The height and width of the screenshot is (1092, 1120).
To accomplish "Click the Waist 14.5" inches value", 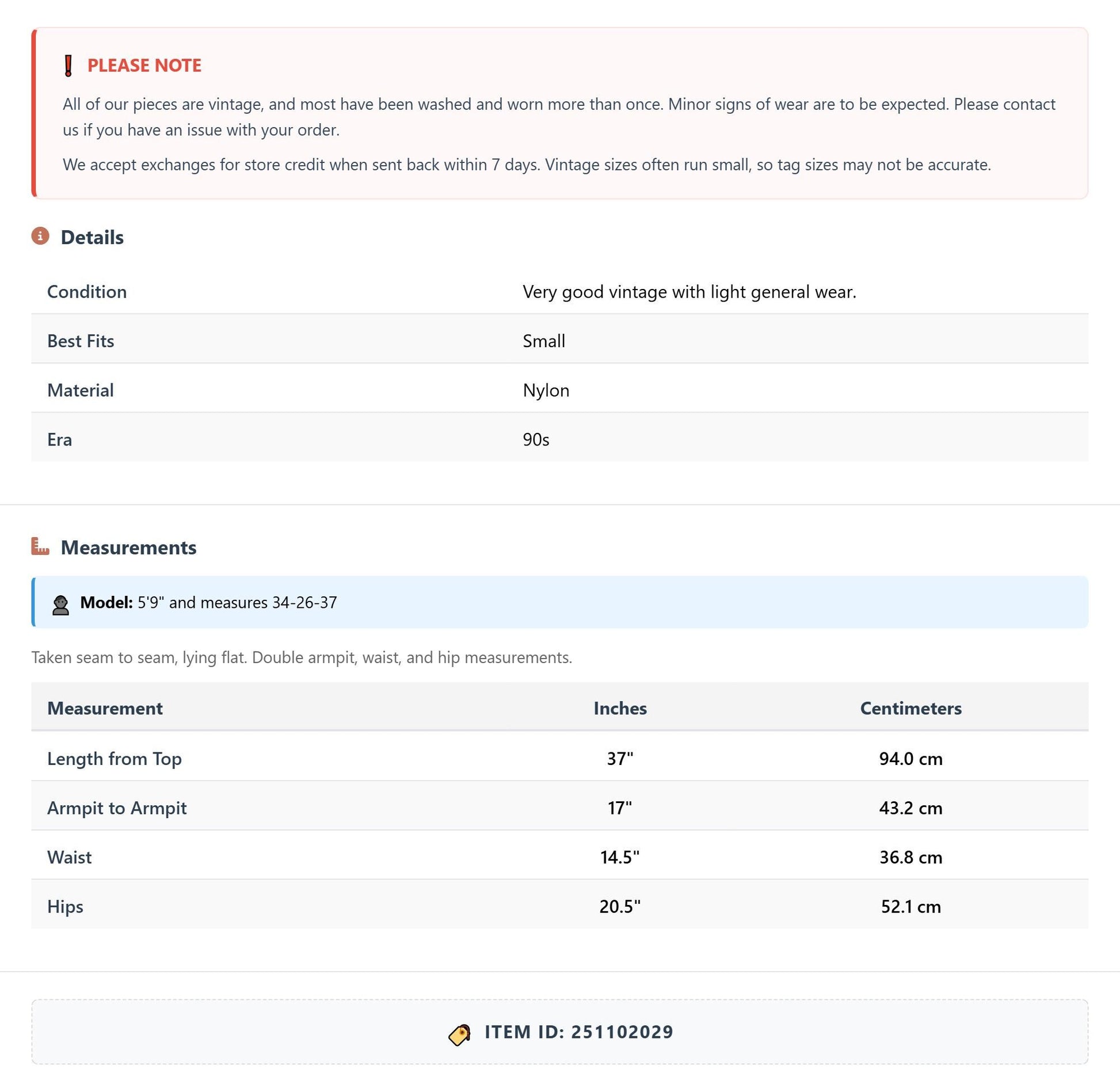I will [x=620, y=857].
